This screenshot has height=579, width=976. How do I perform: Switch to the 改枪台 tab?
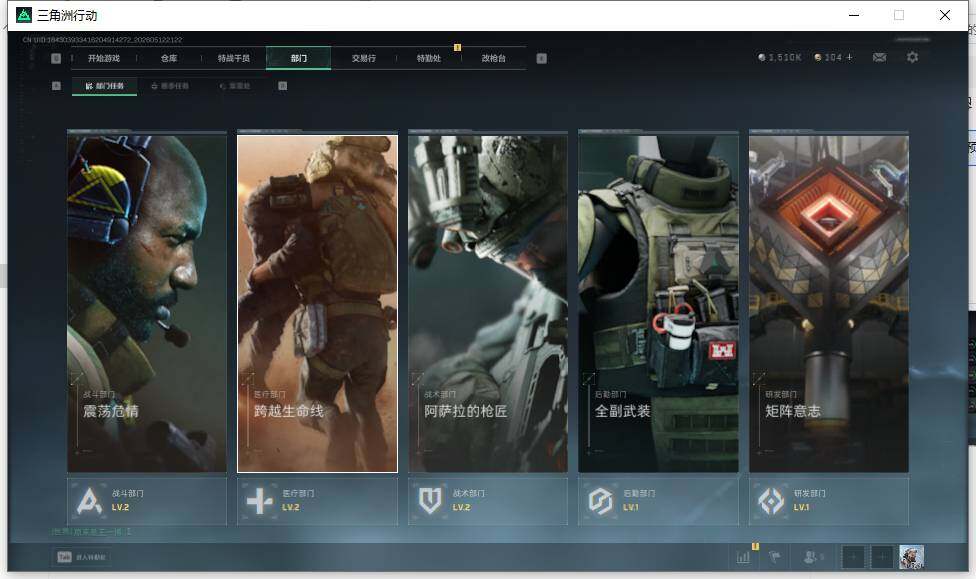[x=494, y=59]
